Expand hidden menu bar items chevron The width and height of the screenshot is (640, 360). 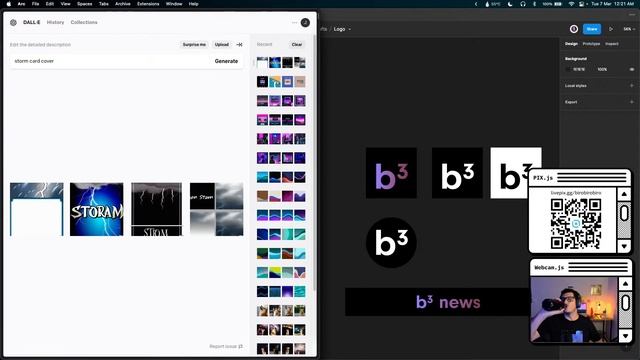coord(476,4)
